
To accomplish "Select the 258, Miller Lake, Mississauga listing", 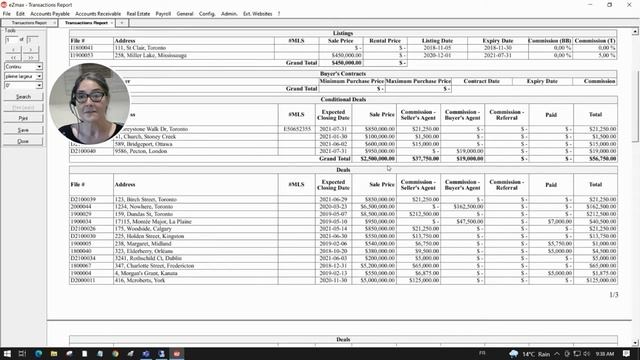I will pos(343,55).
